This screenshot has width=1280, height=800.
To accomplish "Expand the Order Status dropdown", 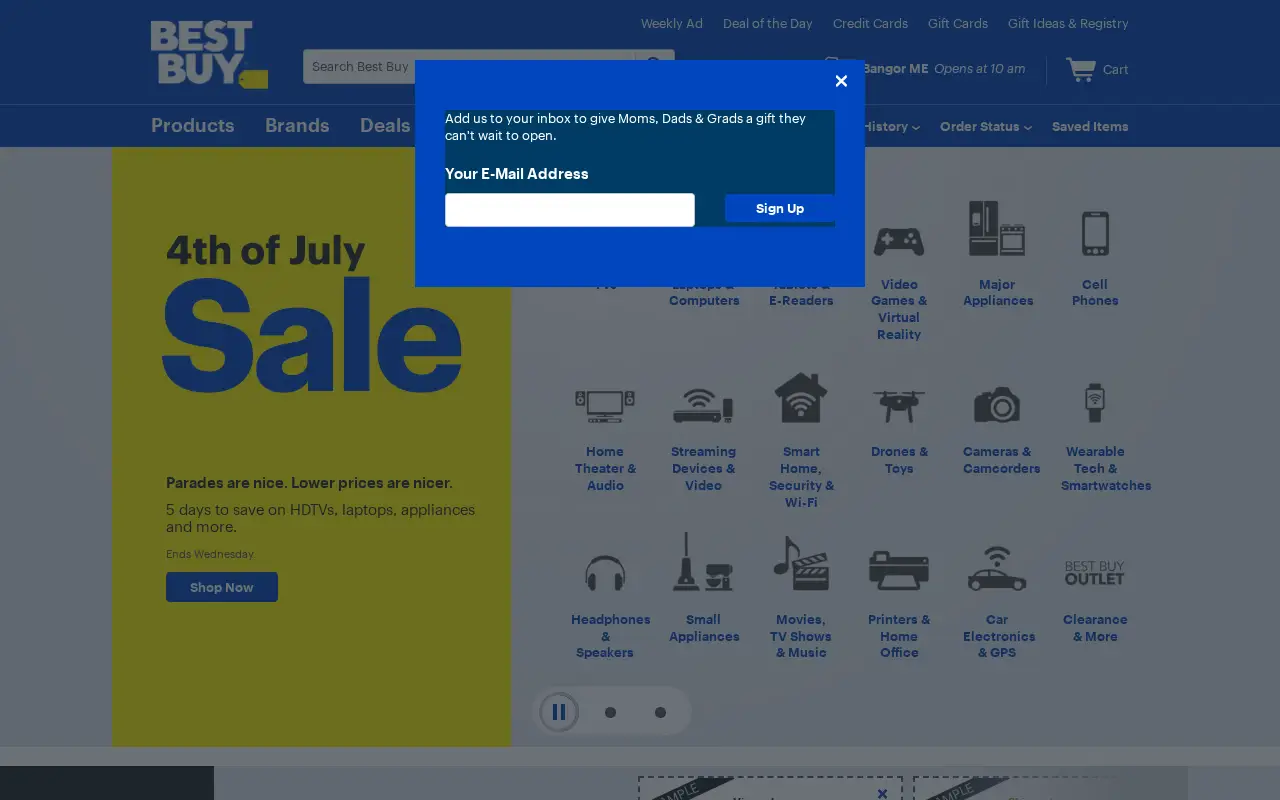I will point(985,126).
